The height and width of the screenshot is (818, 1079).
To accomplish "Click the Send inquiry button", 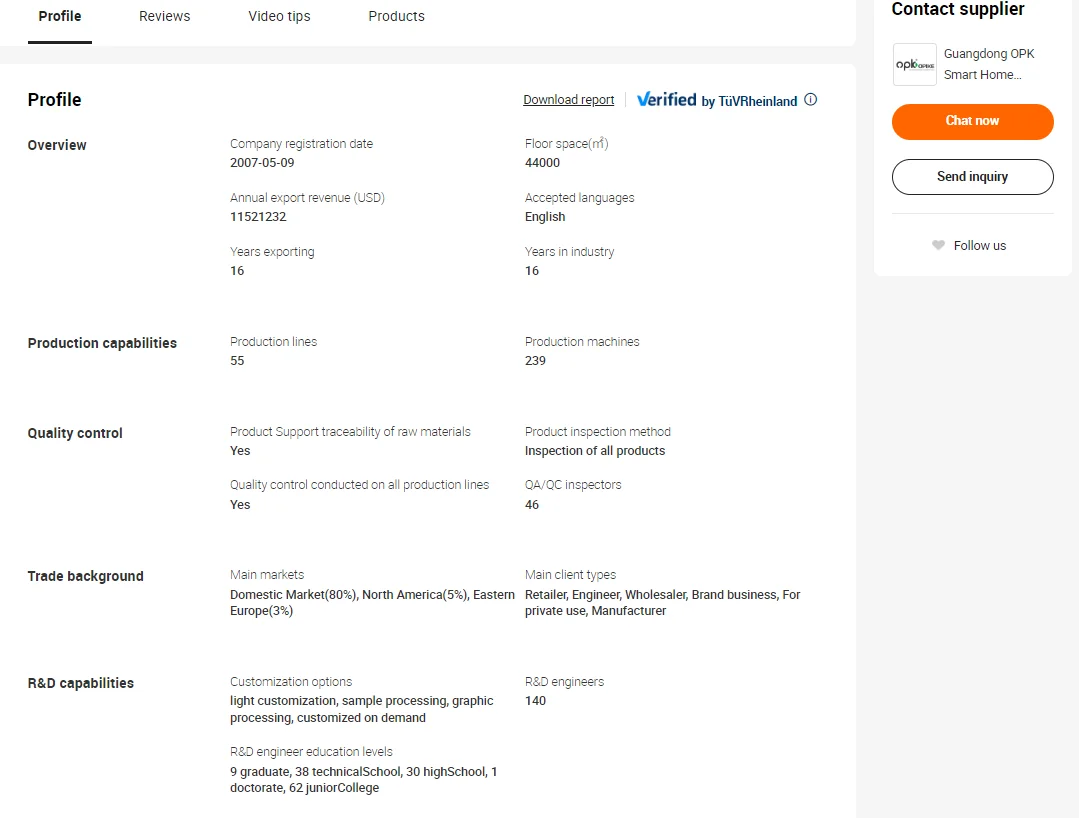I will [972, 177].
